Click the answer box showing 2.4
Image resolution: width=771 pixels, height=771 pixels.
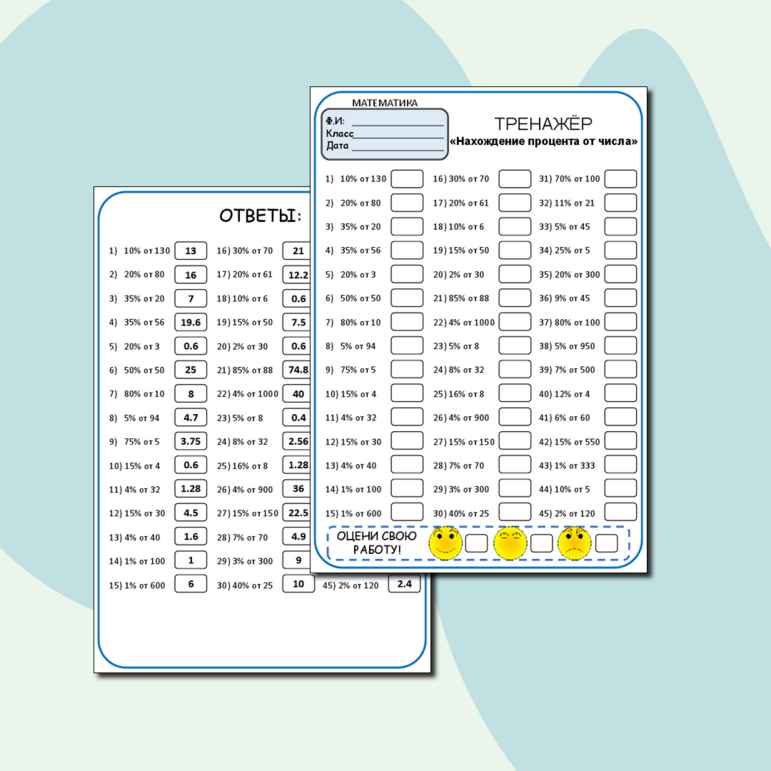coord(404,584)
